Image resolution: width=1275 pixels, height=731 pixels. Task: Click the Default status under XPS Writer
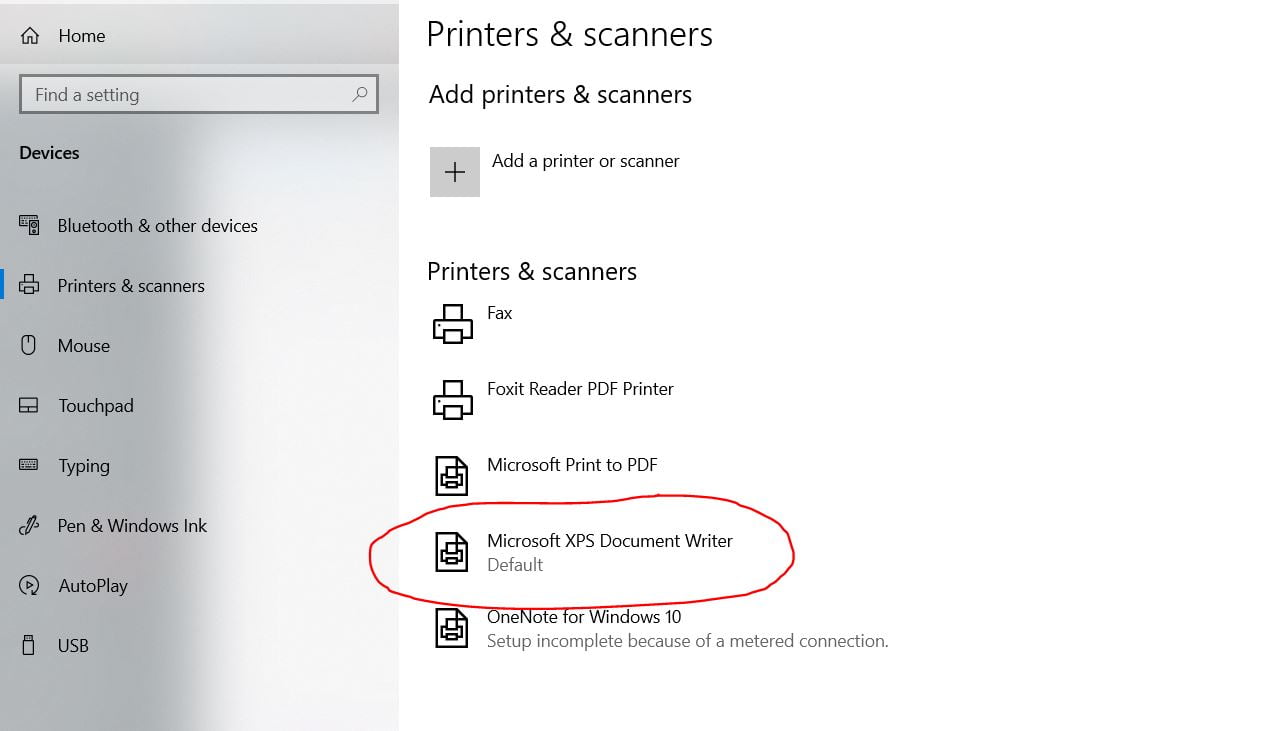515,565
